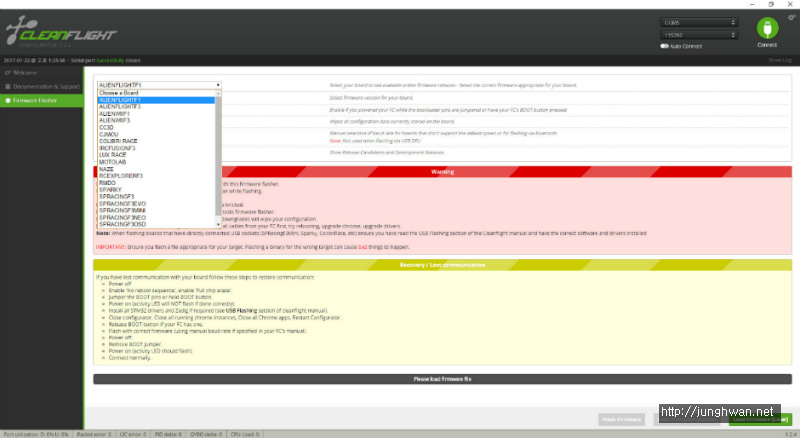Pick CJMCU from the board list
Screen dimensions: 800x438
click(x=156, y=134)
